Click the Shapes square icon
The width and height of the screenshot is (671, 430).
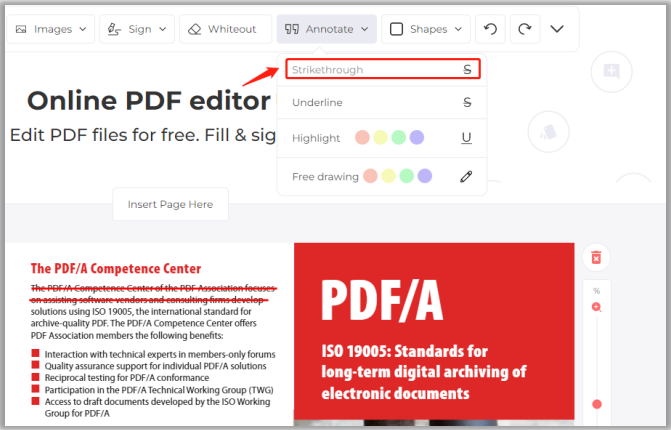(x=396, y=29)
